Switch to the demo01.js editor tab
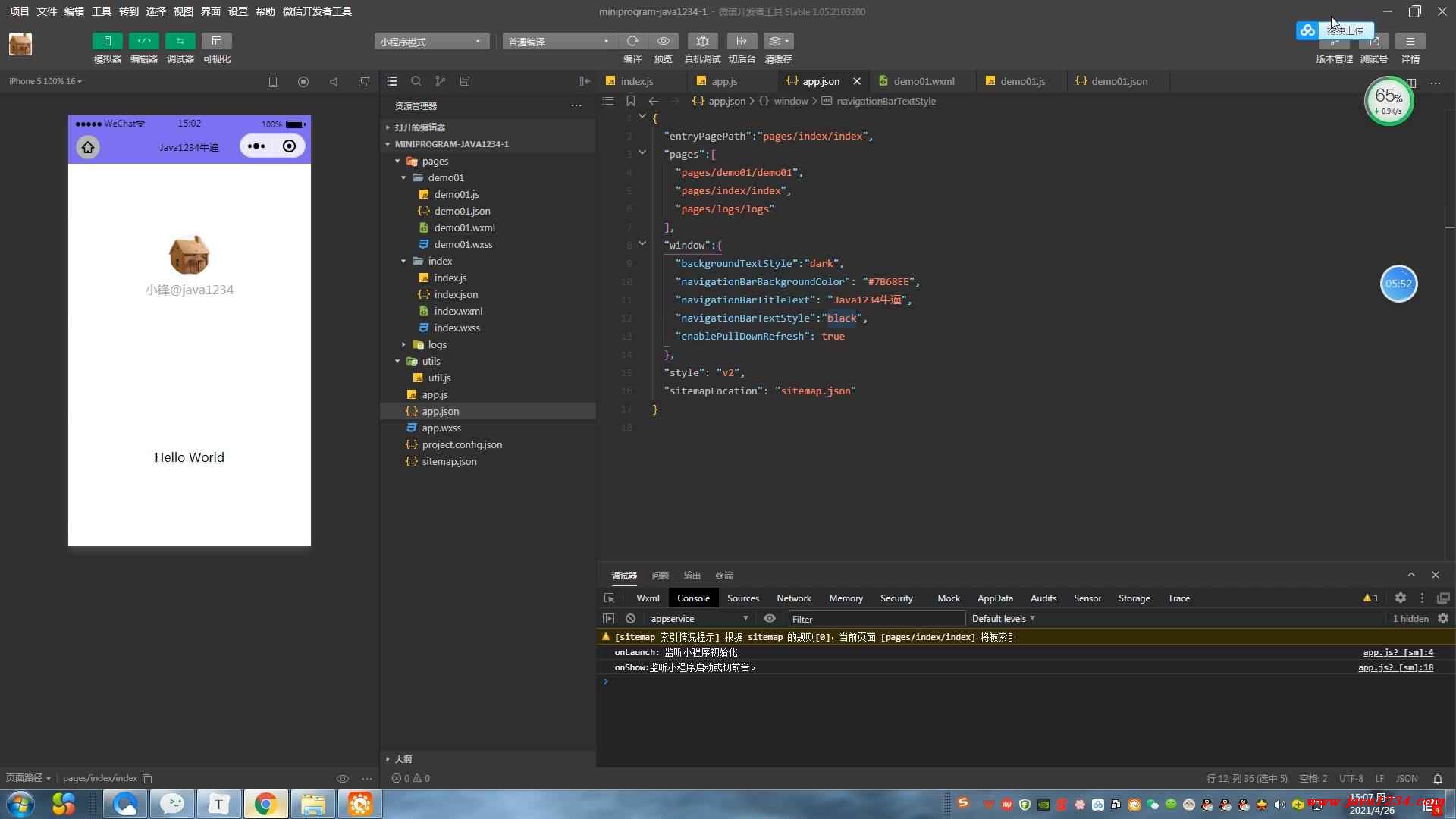This screenshot has width=1456, height=819. pyautogui.click(x=1022, y=81)
